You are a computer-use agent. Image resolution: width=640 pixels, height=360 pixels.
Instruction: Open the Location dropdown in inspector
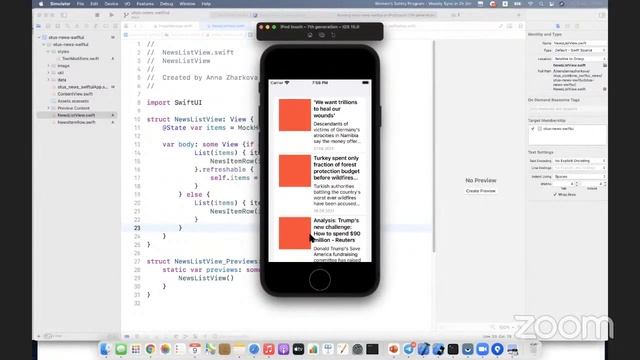(580, 59)
